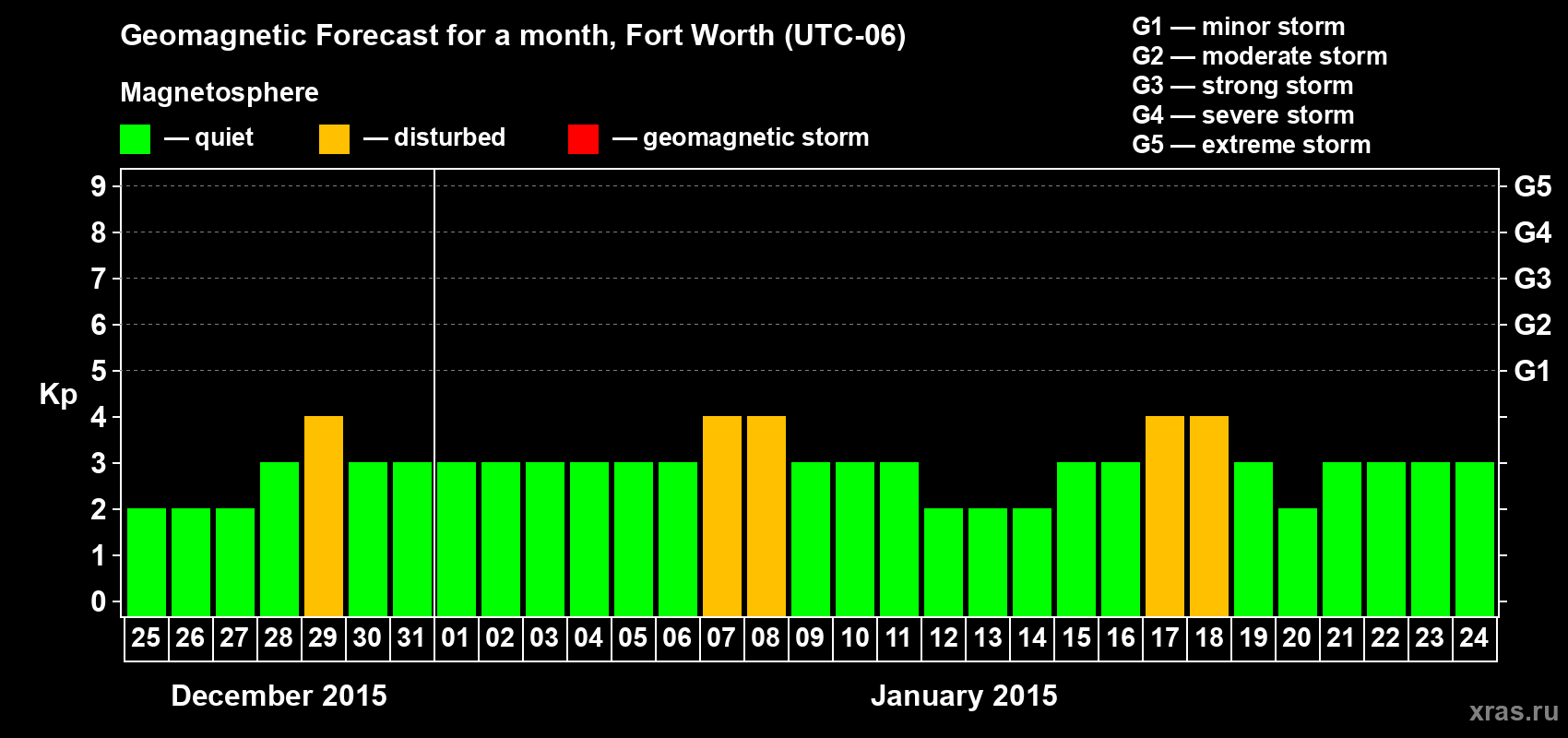1568x738 pixels.
Task: Click the orange bar for January 08
Action: tap(766, 516)
